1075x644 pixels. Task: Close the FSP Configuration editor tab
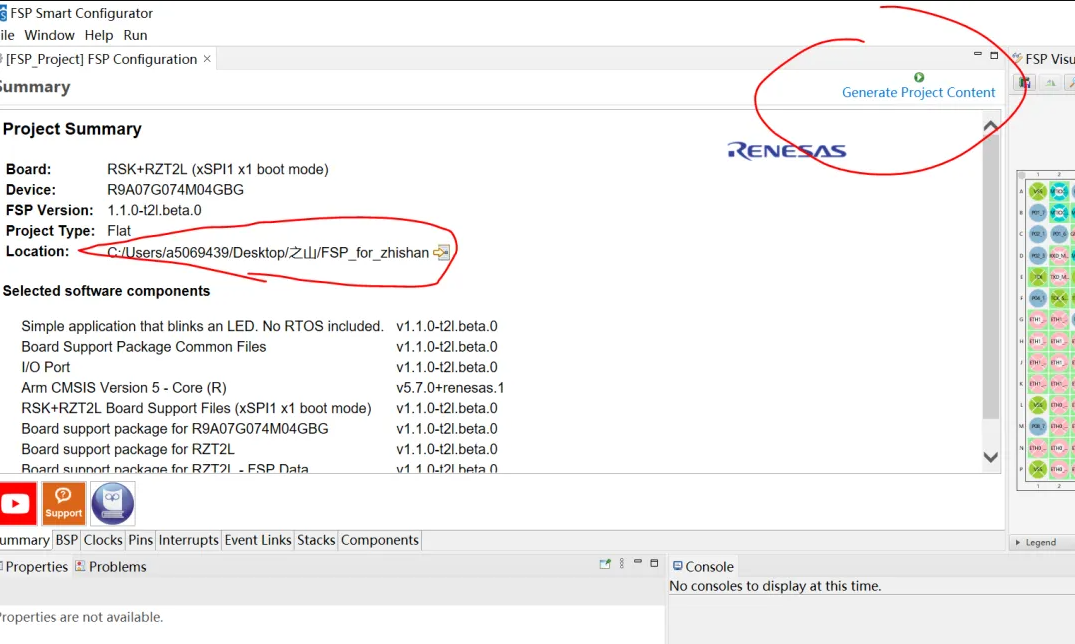point(207,59)
